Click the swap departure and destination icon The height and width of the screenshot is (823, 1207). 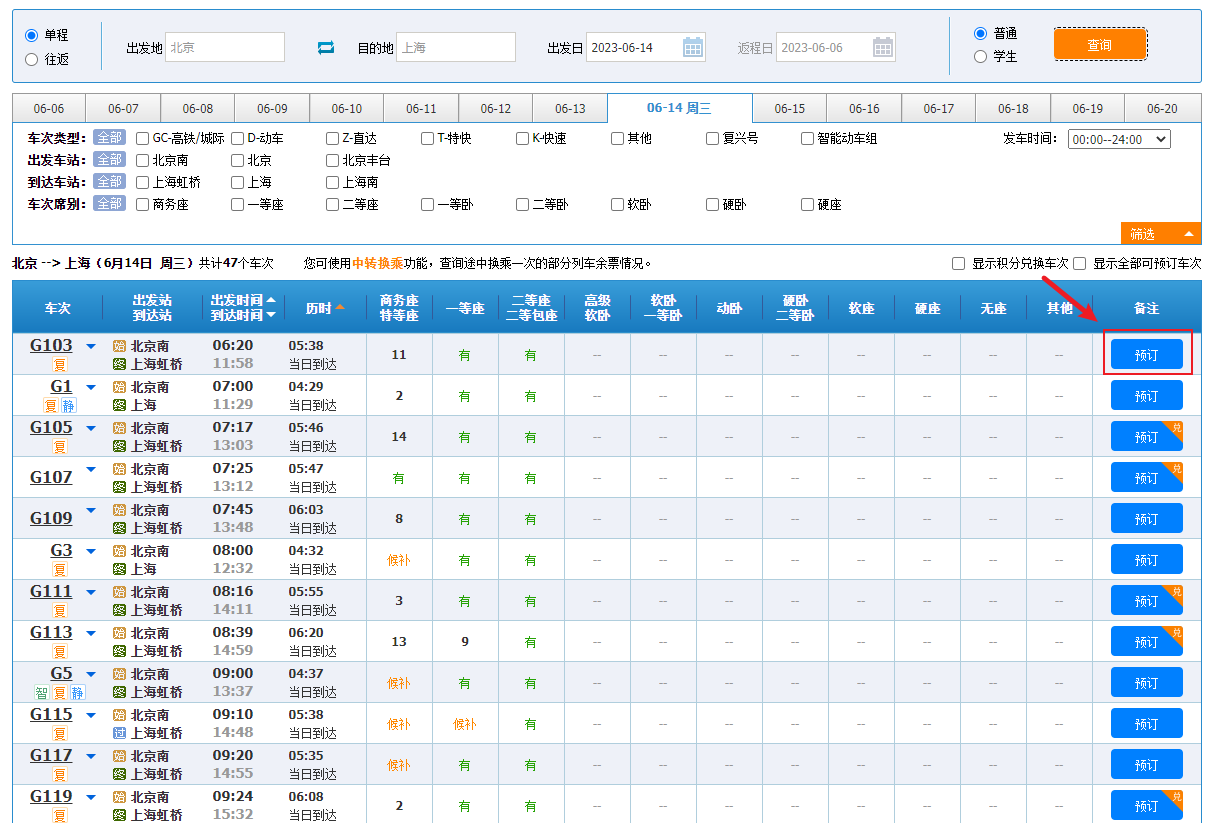point(326,47)
